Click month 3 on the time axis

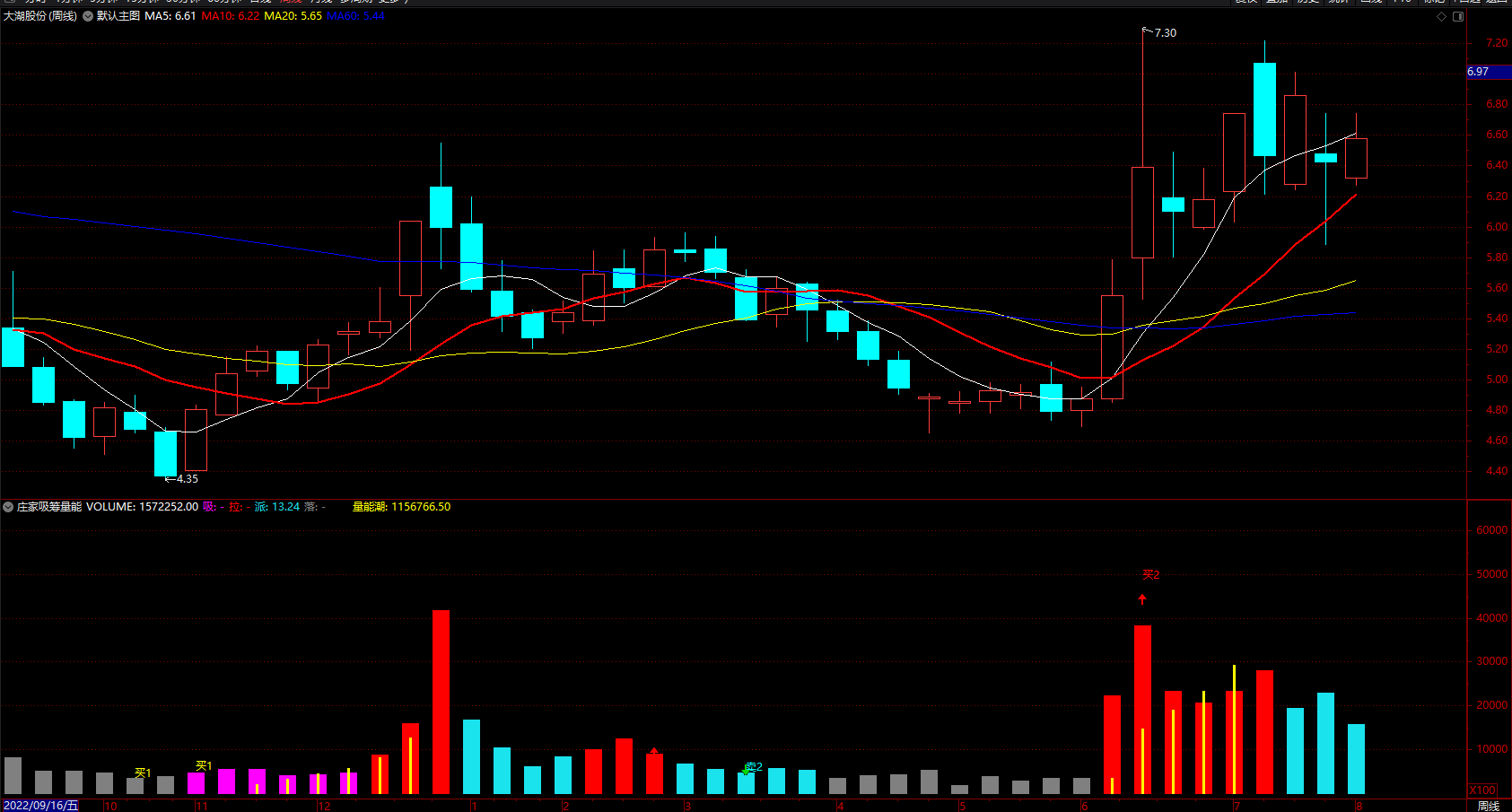687,806
